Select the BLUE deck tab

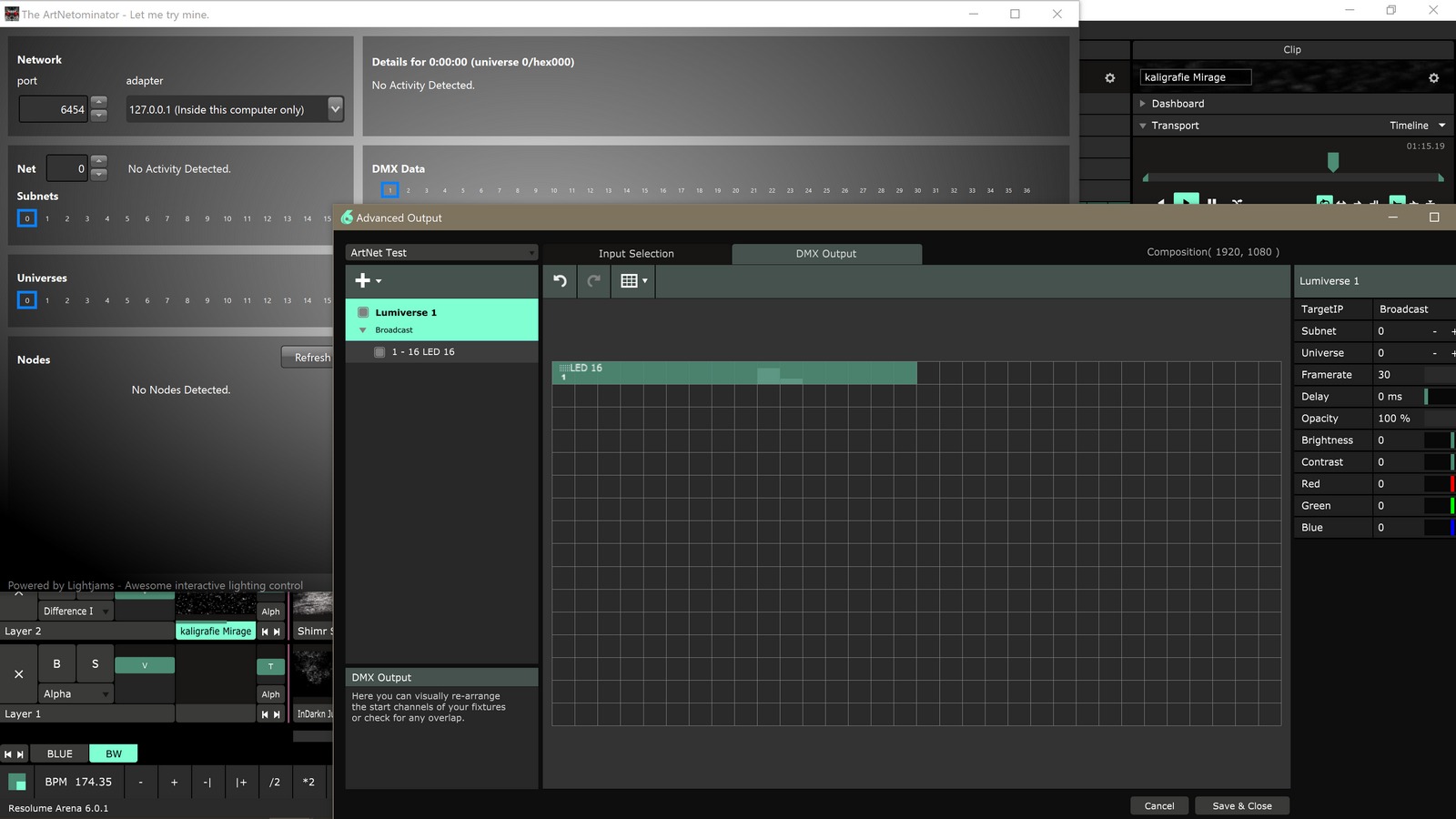click(60, 753)
